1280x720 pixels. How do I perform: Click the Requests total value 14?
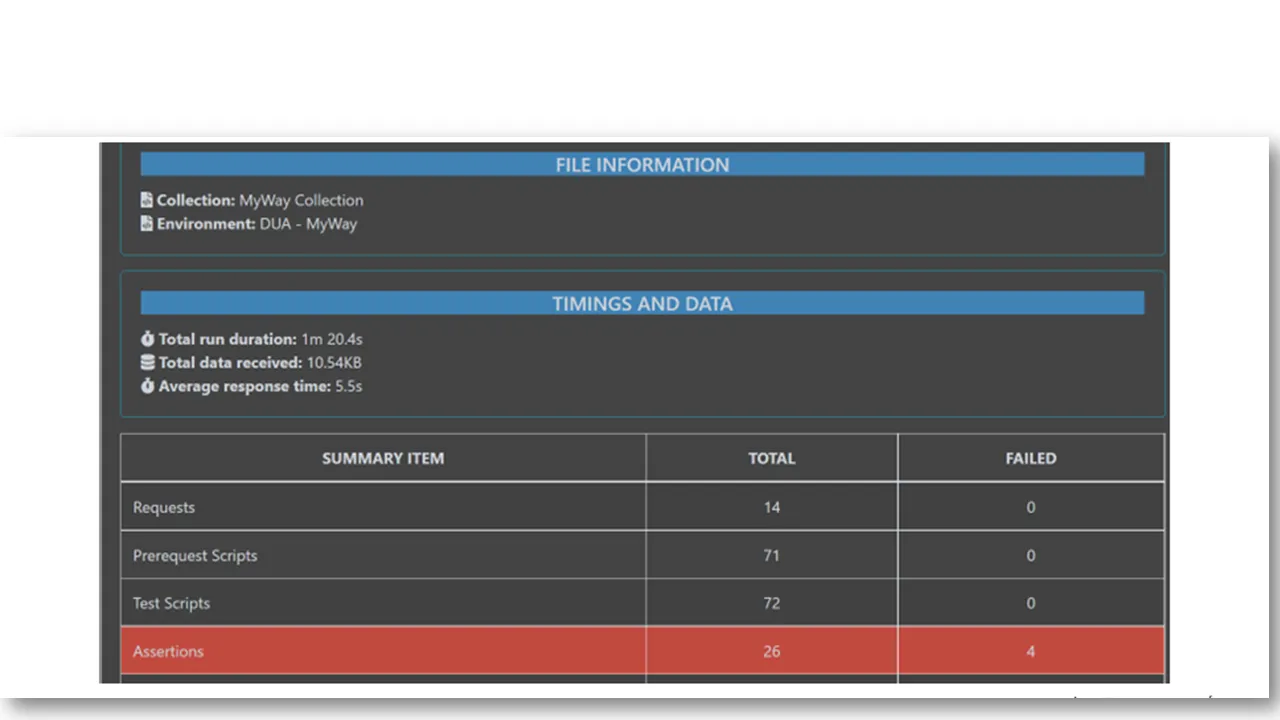coord(771,507)
